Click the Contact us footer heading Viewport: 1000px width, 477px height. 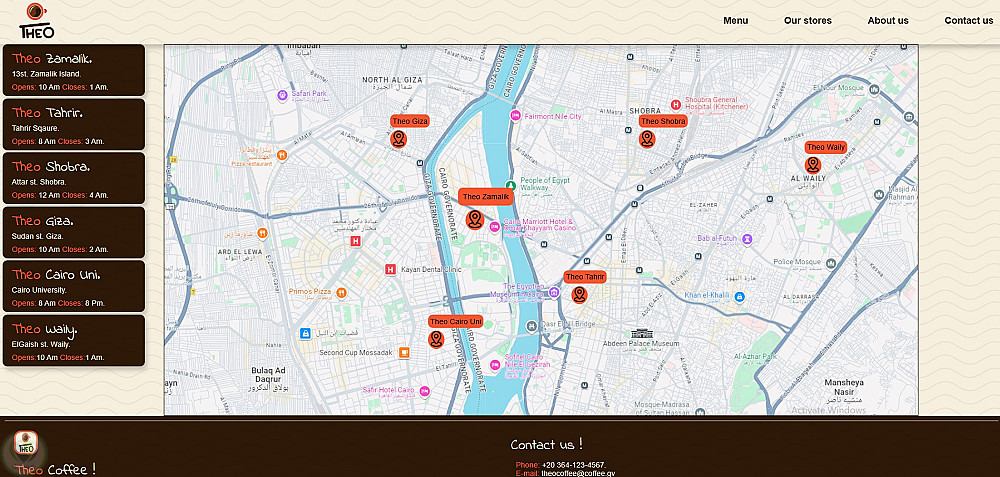tap(547, 444)
